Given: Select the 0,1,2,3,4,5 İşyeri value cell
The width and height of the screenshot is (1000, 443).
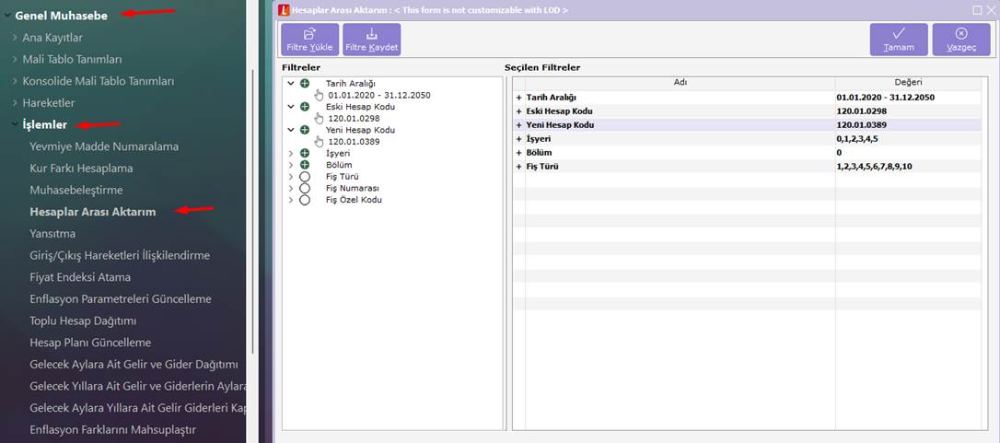Looking at the screenshot, I should click(x=908, y=139).
